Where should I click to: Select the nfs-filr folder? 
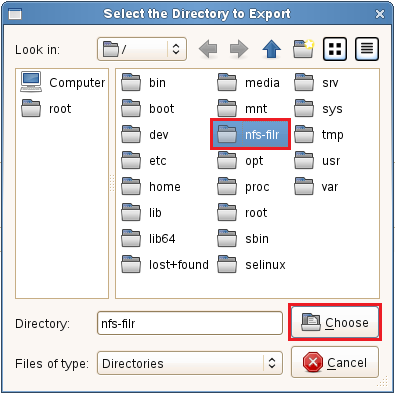coord(250,134)
